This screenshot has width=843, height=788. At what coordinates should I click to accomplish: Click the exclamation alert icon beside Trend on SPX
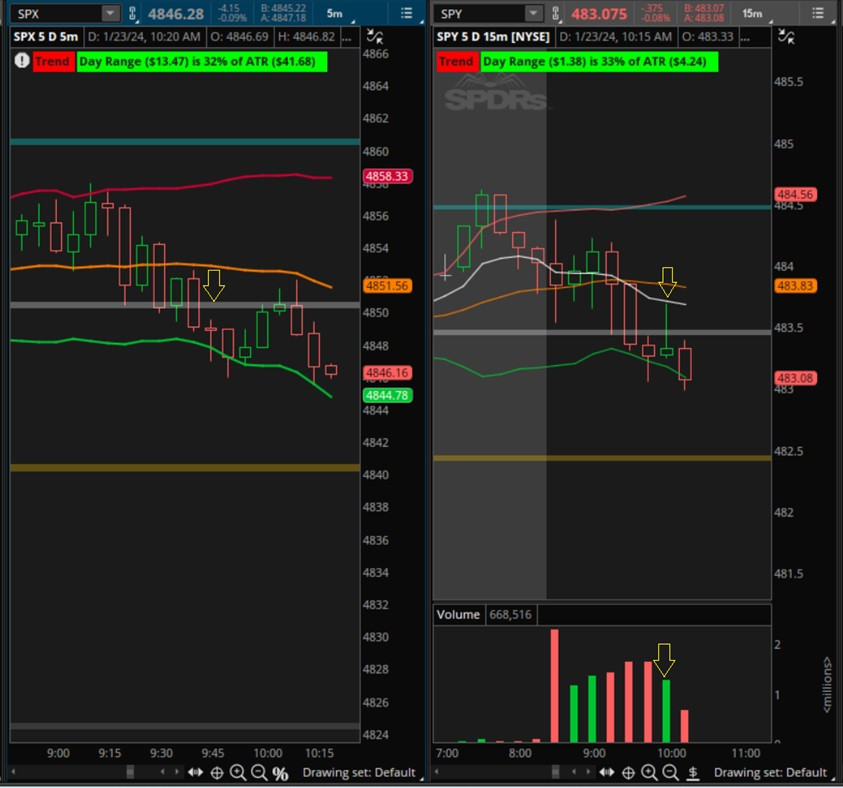coord(22,61)
